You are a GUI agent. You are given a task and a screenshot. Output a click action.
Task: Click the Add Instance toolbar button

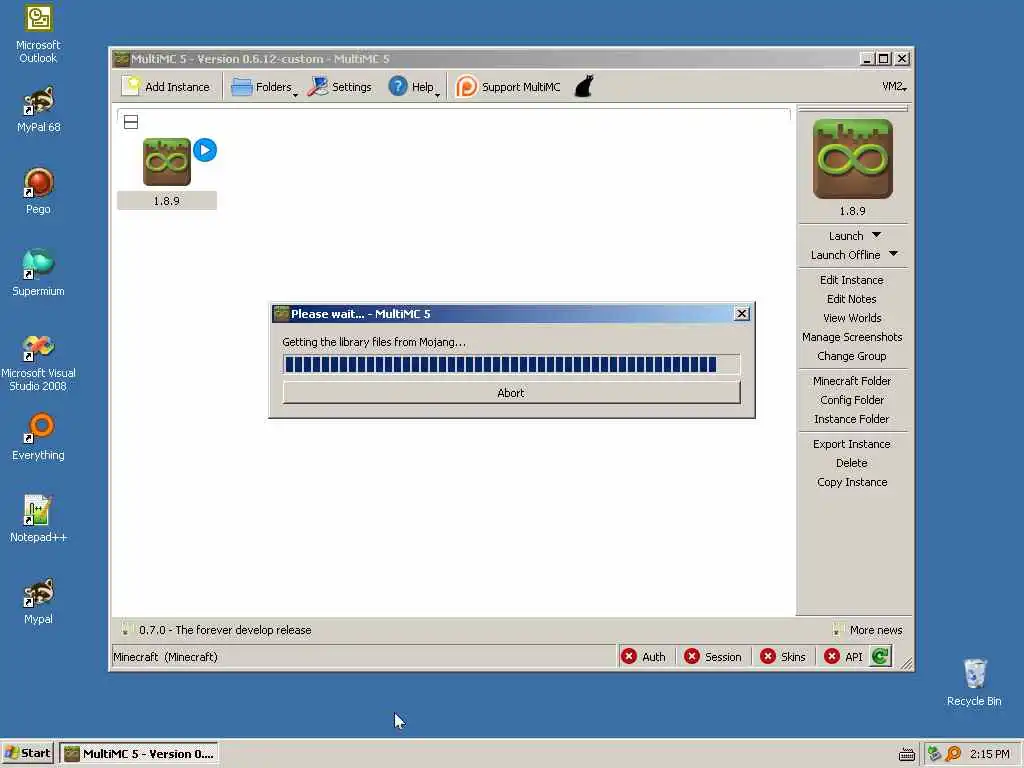(x=167, y=87)
